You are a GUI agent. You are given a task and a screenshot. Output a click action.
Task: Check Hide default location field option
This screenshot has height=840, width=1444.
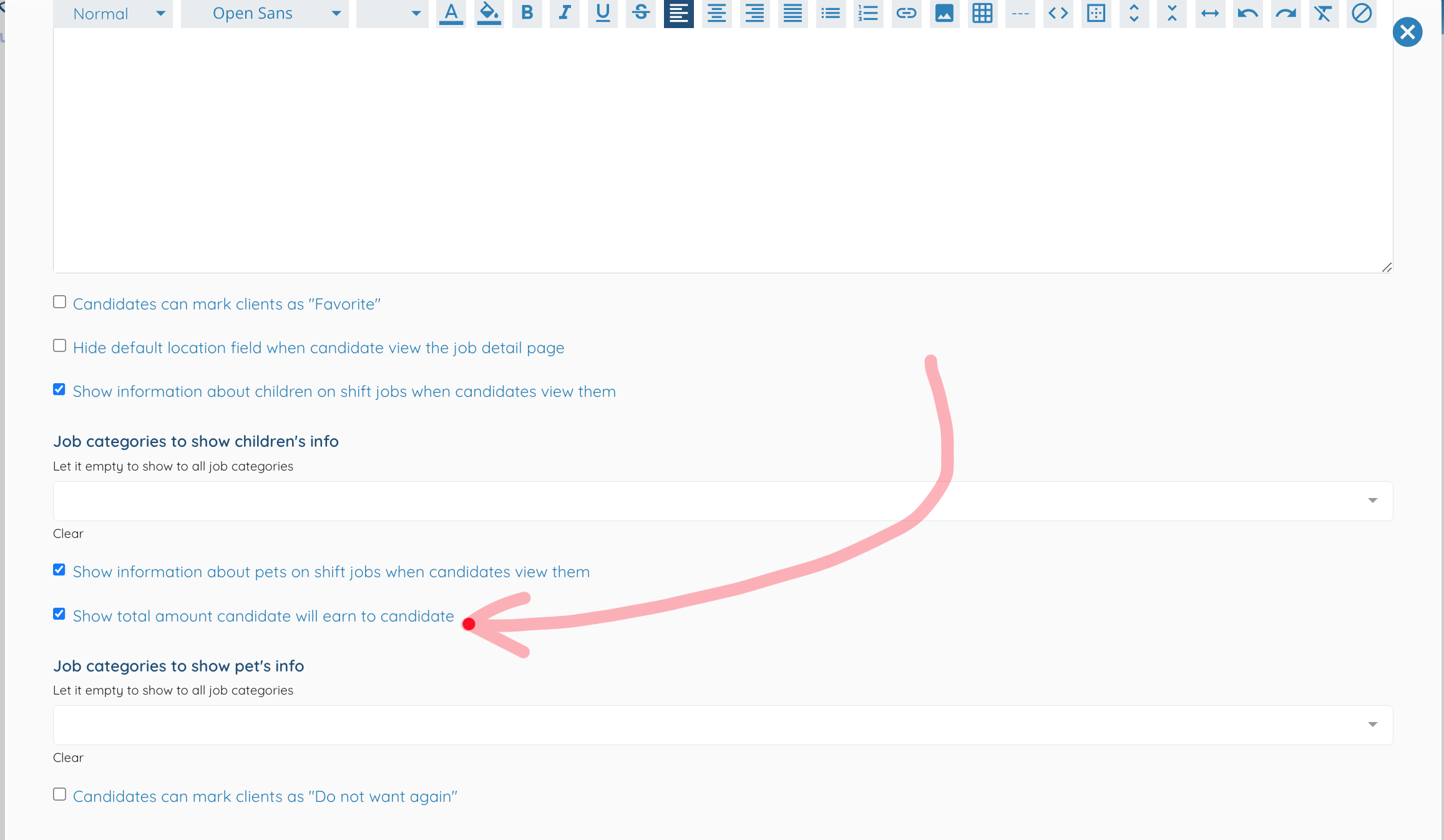59,346
